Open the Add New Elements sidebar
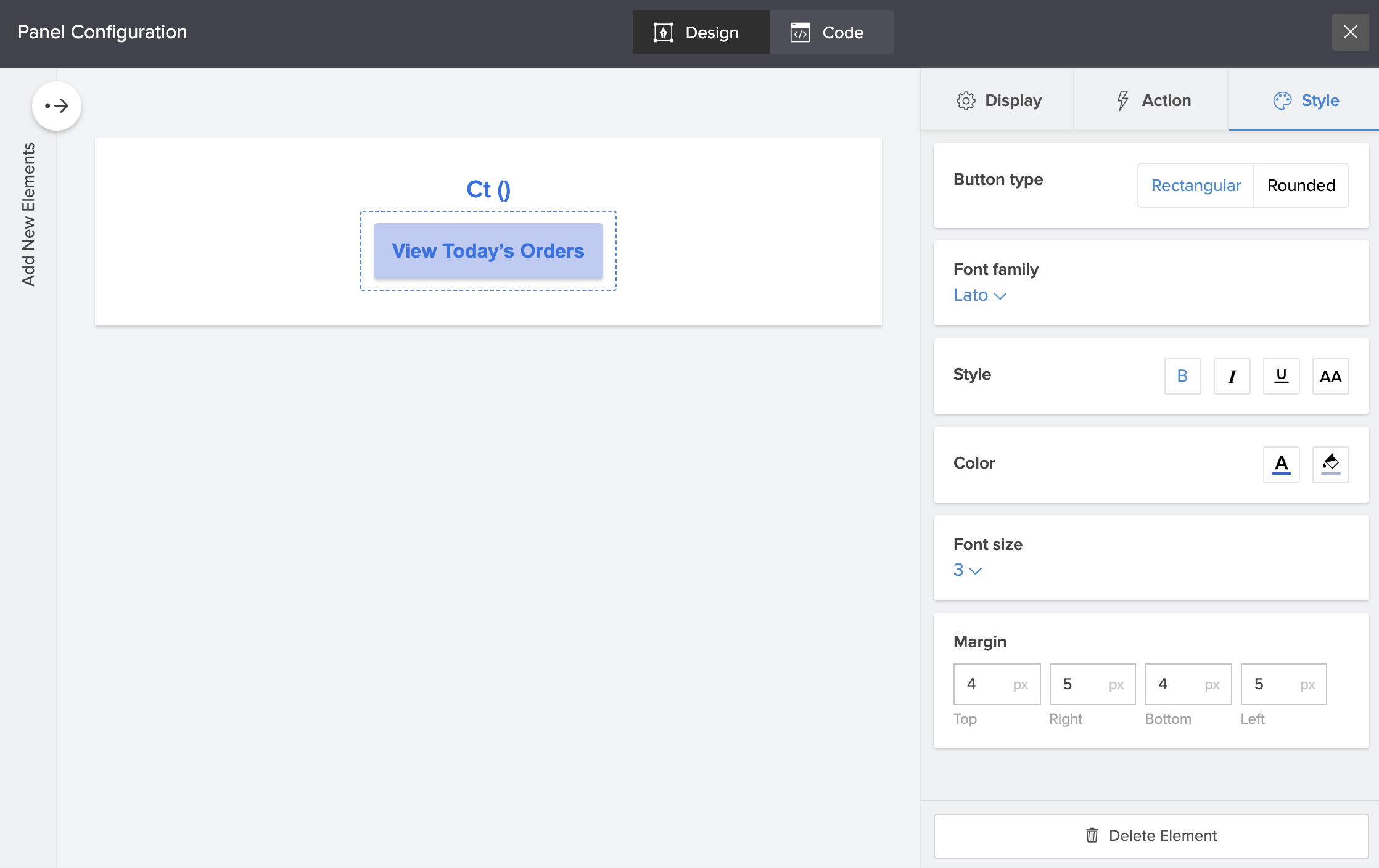The height and width of the screenshot is (868, 1379). (28, 215)
